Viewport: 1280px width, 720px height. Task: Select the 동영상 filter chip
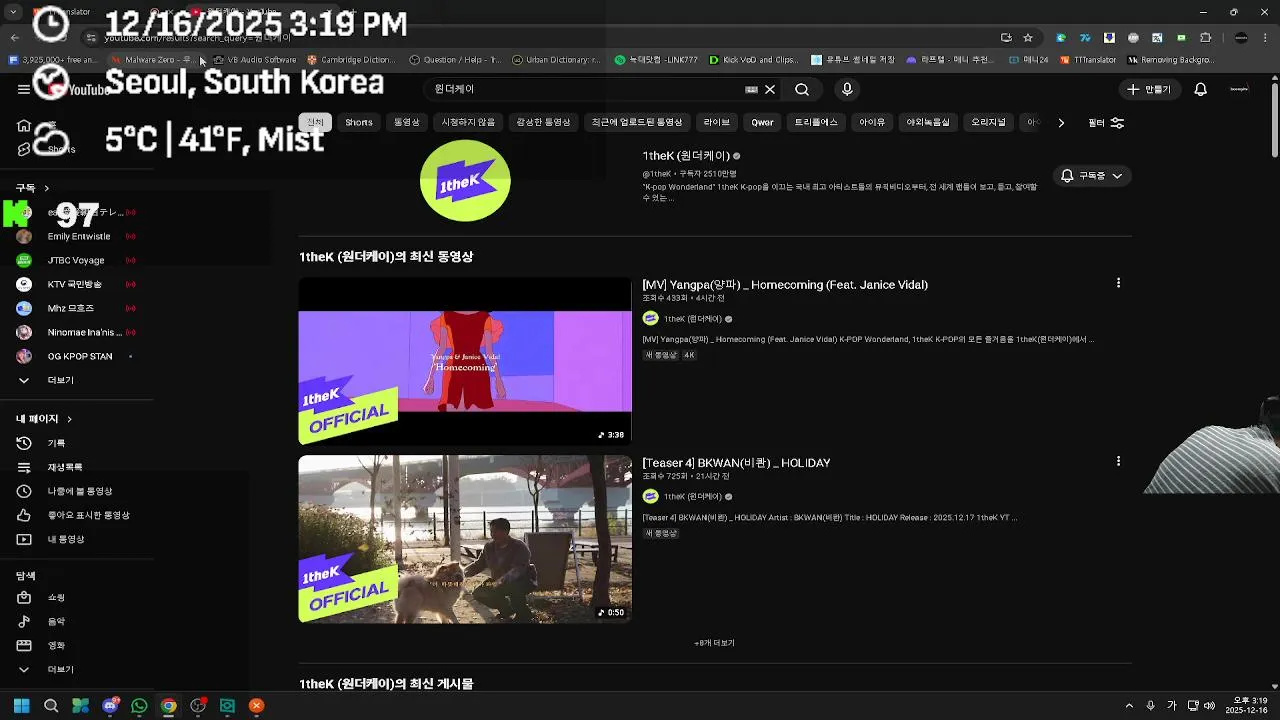coord(407,122)
